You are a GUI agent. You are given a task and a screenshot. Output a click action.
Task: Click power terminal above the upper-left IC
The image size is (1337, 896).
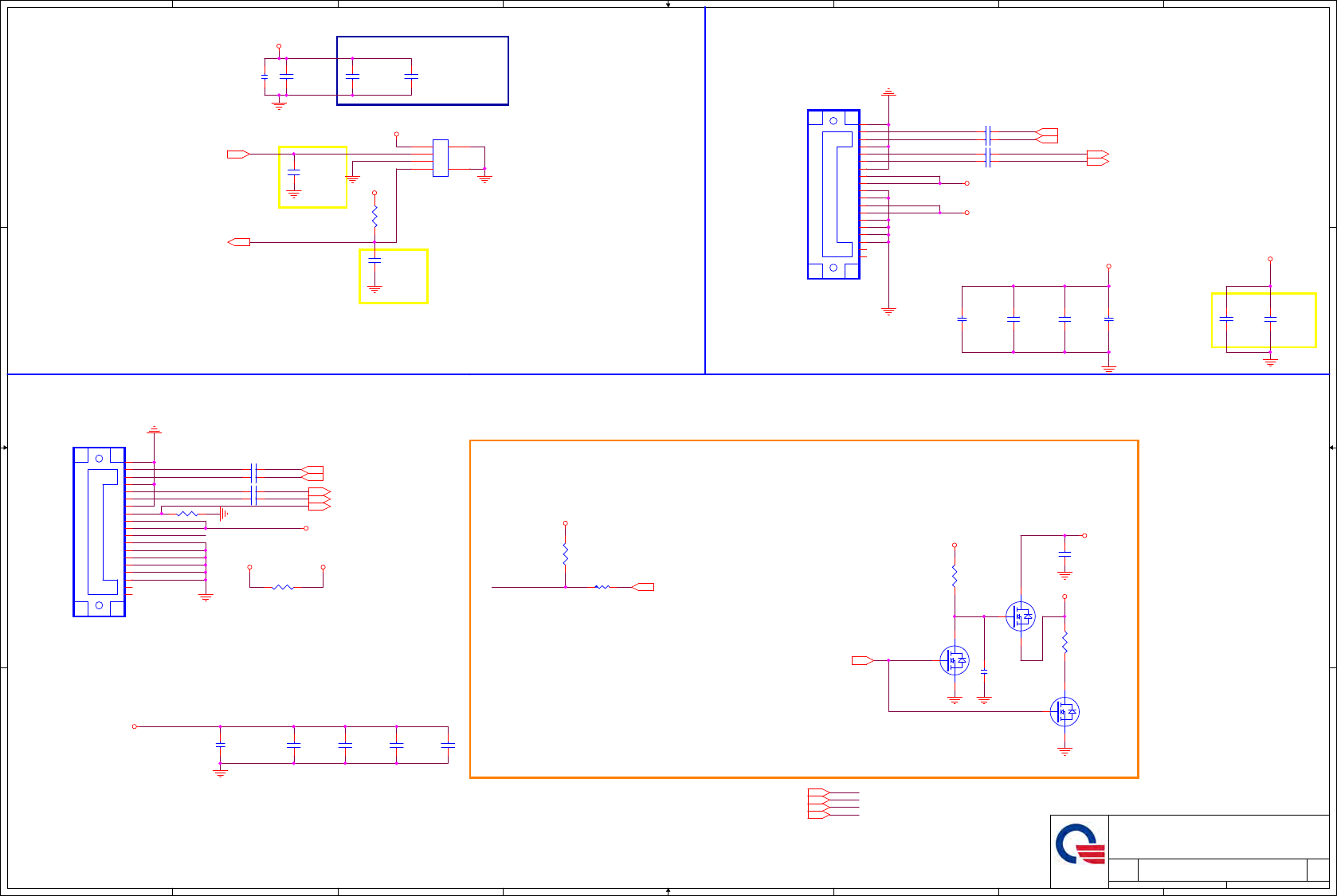396,135
